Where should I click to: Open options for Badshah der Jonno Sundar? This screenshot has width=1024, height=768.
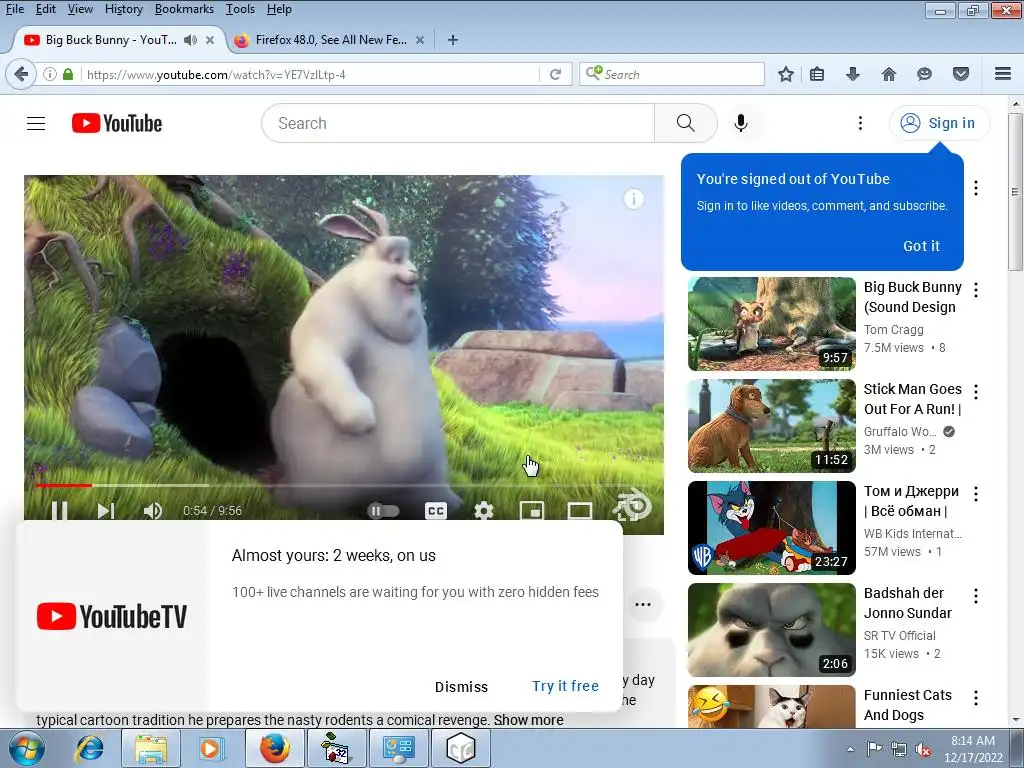pos(976,596)
